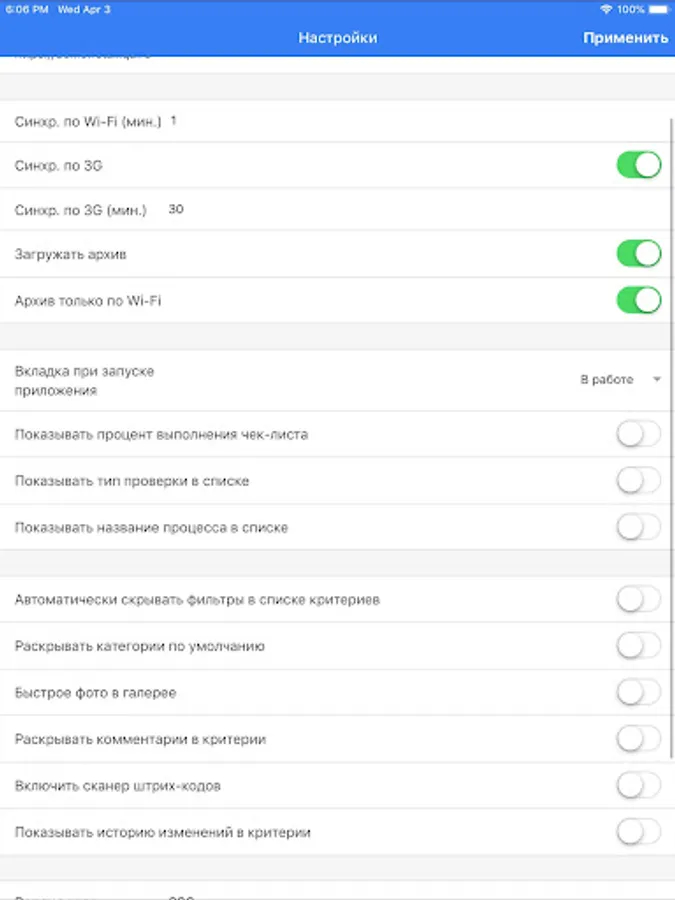675x900 pixels.
Task: Switch on Включить сканер штрих-кодов
Action: (639, 786)
